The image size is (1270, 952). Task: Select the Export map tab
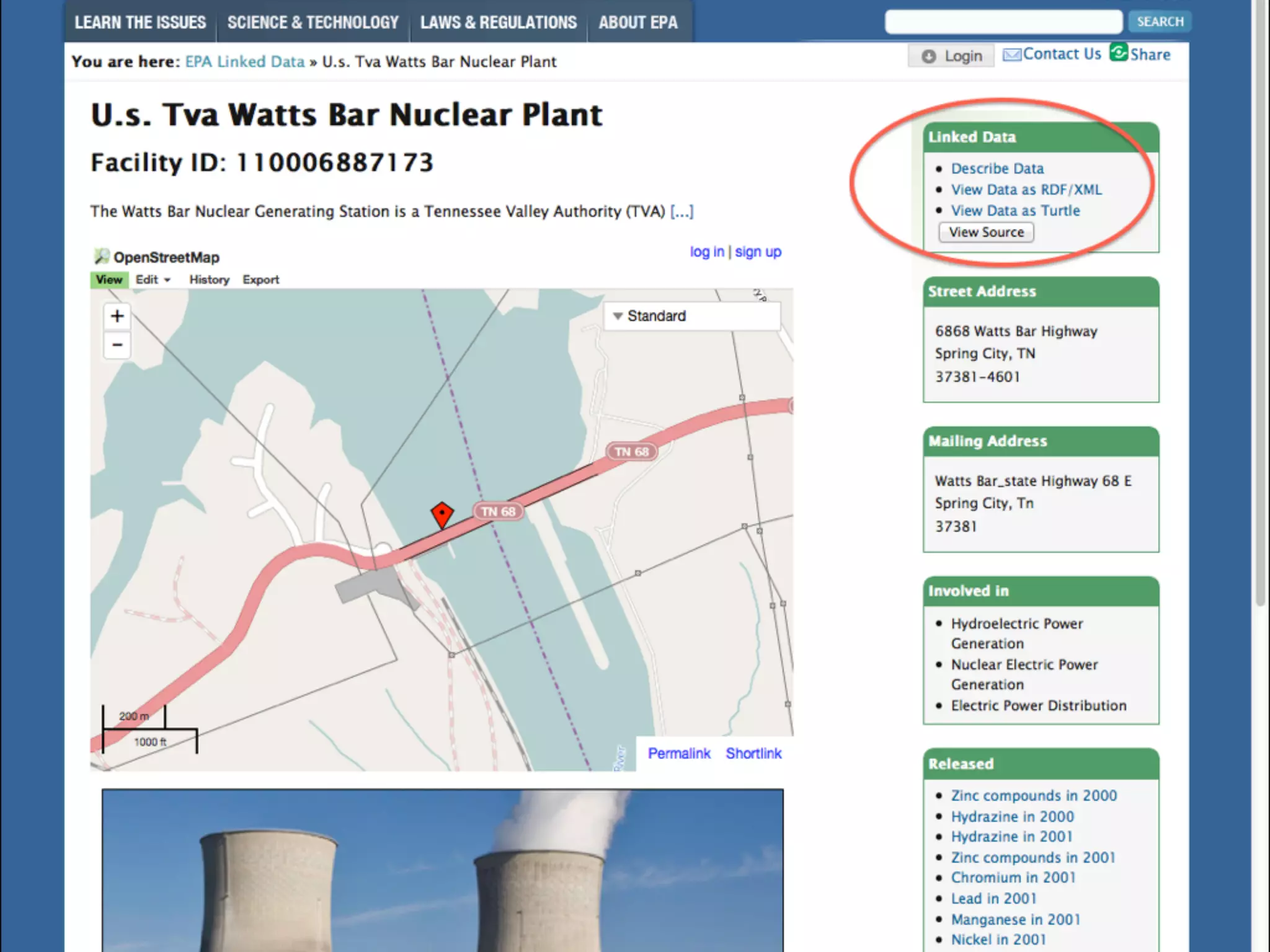point(260,280)
